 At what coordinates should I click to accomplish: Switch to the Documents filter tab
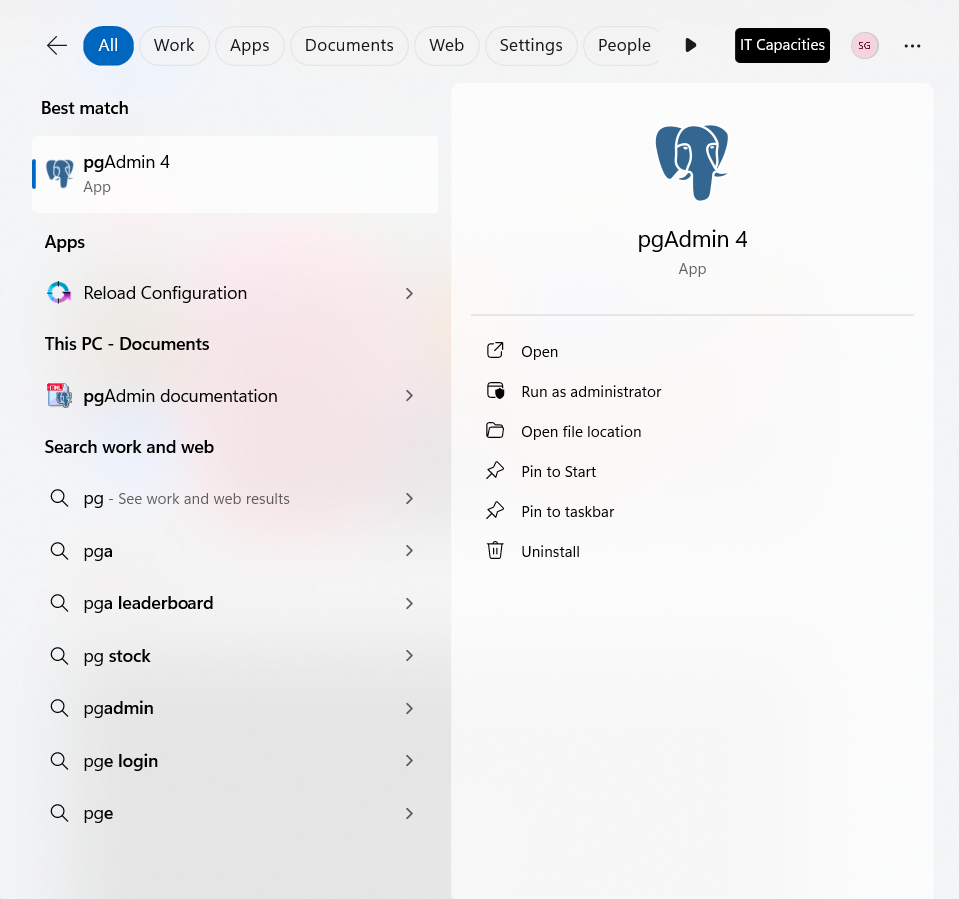pos(349,45)
